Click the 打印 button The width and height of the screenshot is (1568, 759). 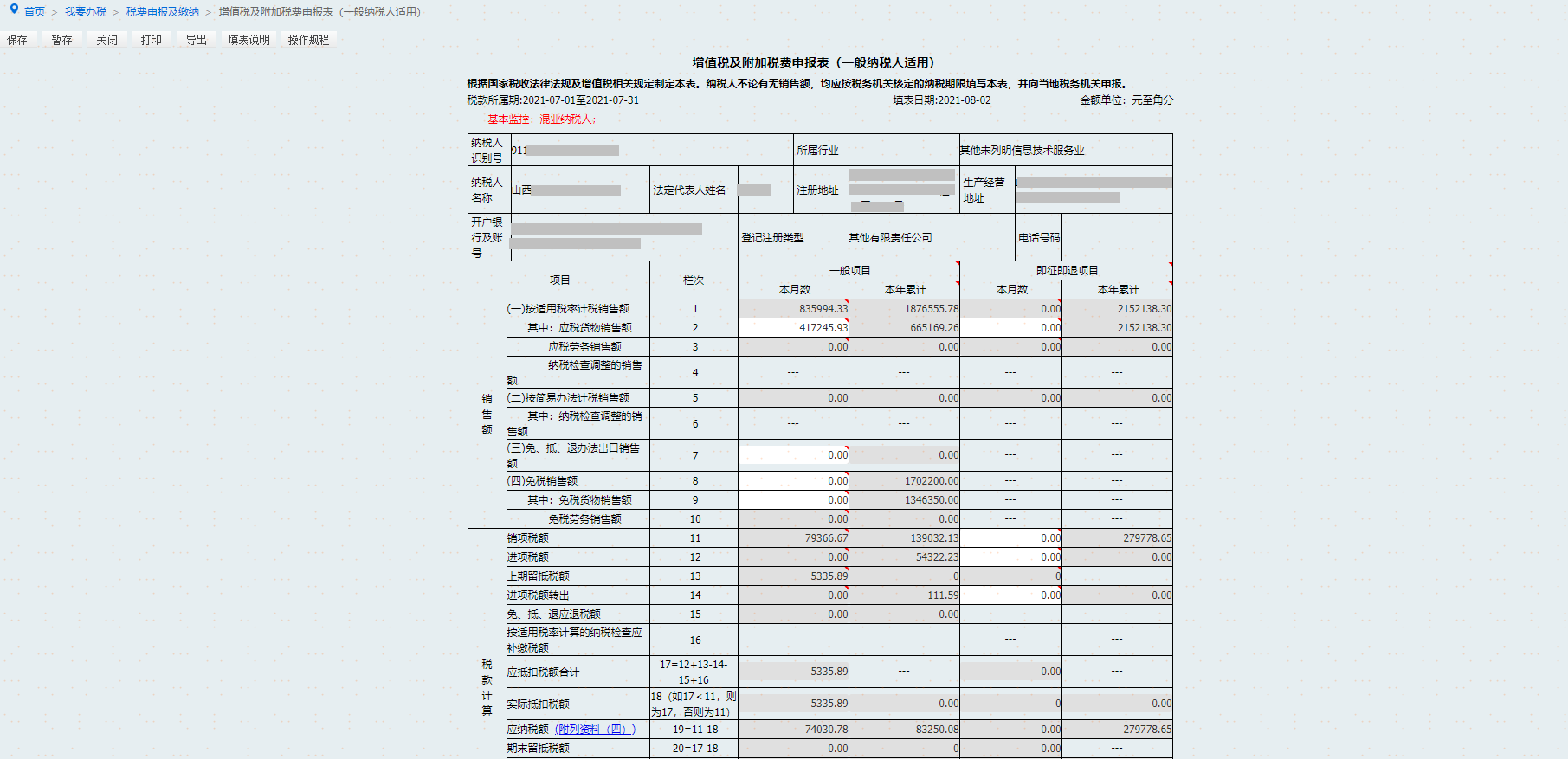(152, 40)
